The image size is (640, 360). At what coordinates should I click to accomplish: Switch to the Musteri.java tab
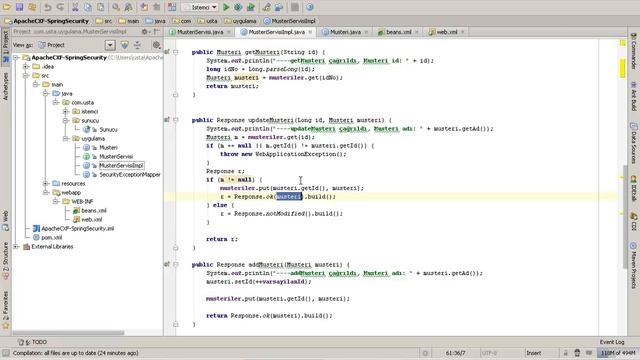point(345,32)
